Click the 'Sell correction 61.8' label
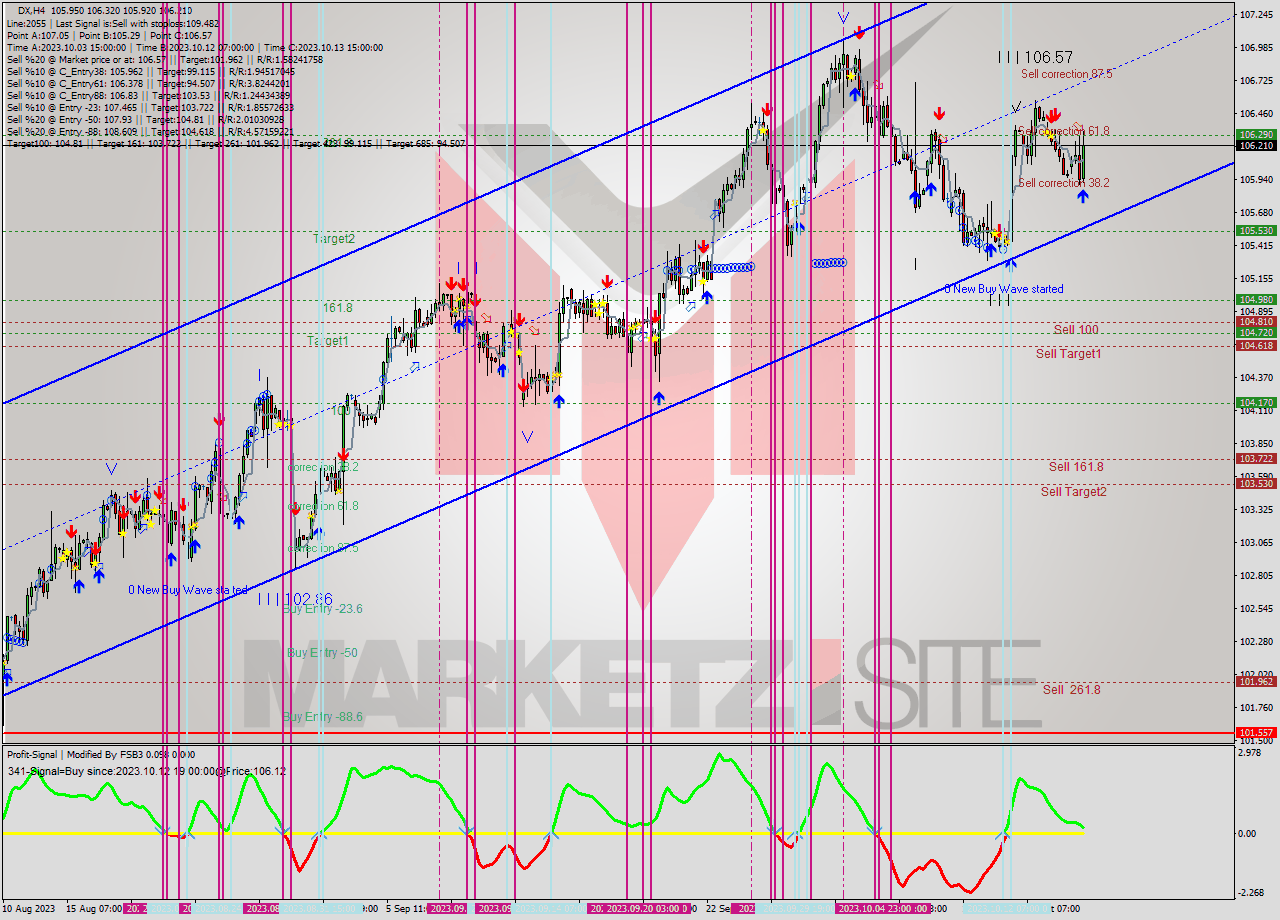This screenshot has width=1280, height=920. coord(1064,131)
